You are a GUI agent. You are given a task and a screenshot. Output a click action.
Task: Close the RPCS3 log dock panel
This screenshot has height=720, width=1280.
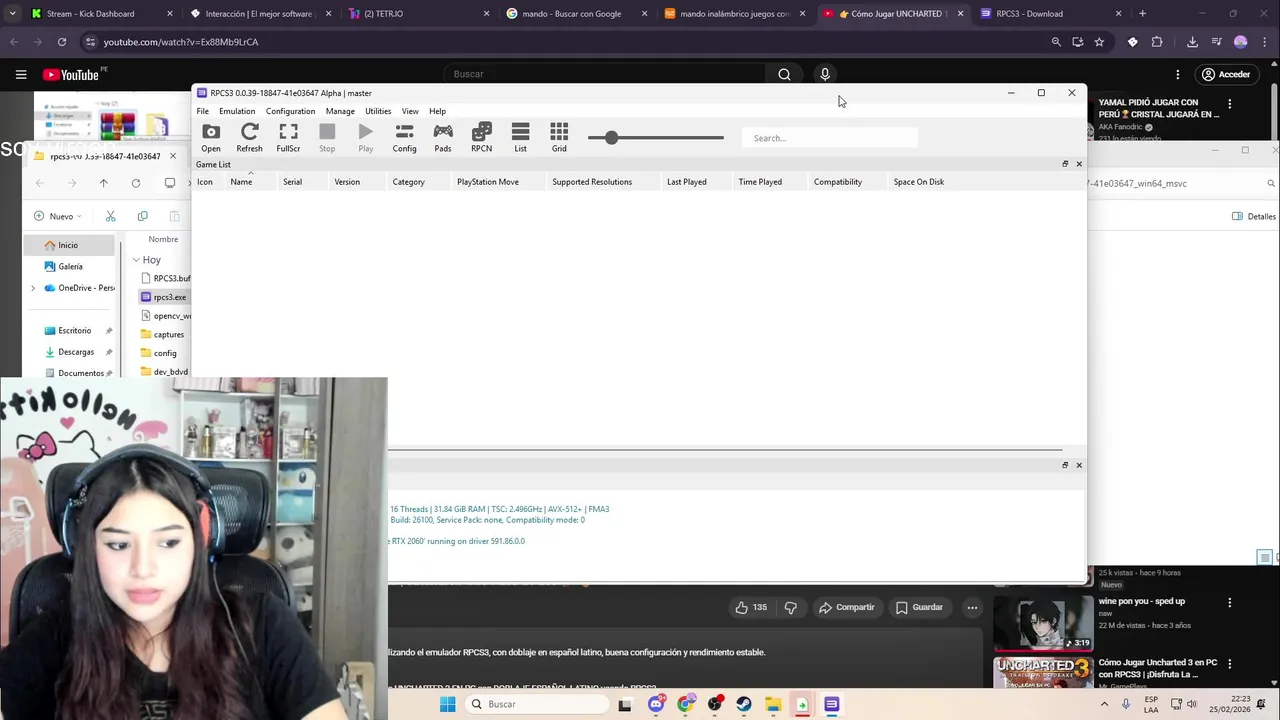point(1079,465)
